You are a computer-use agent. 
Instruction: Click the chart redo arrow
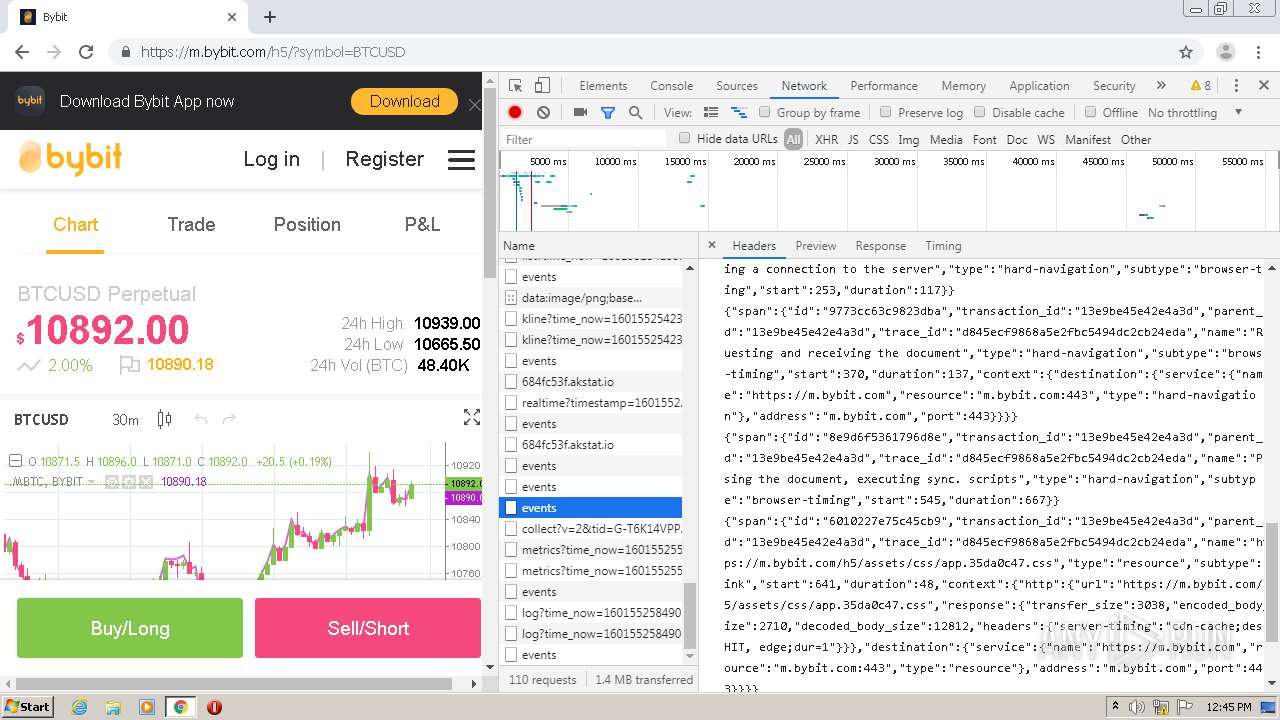[229, 419]
